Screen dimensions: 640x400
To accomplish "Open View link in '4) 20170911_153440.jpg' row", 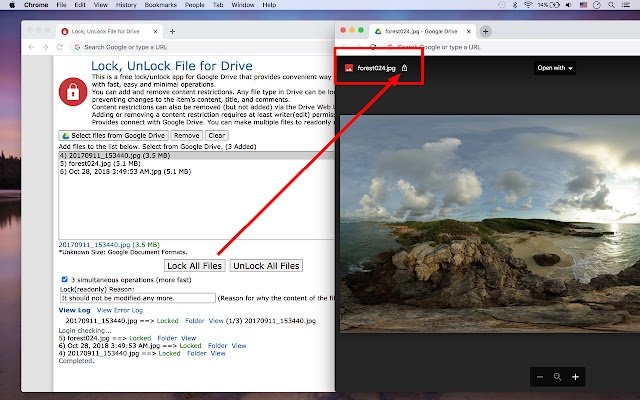I will click(218, 353).
